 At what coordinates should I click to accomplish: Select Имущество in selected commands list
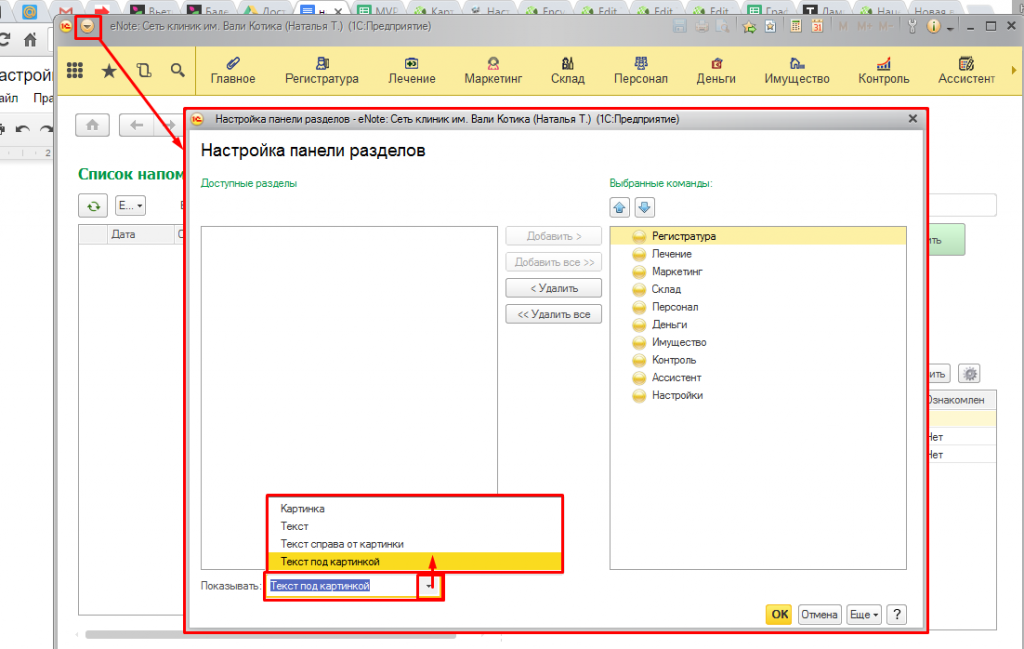[x=758, y=341]
